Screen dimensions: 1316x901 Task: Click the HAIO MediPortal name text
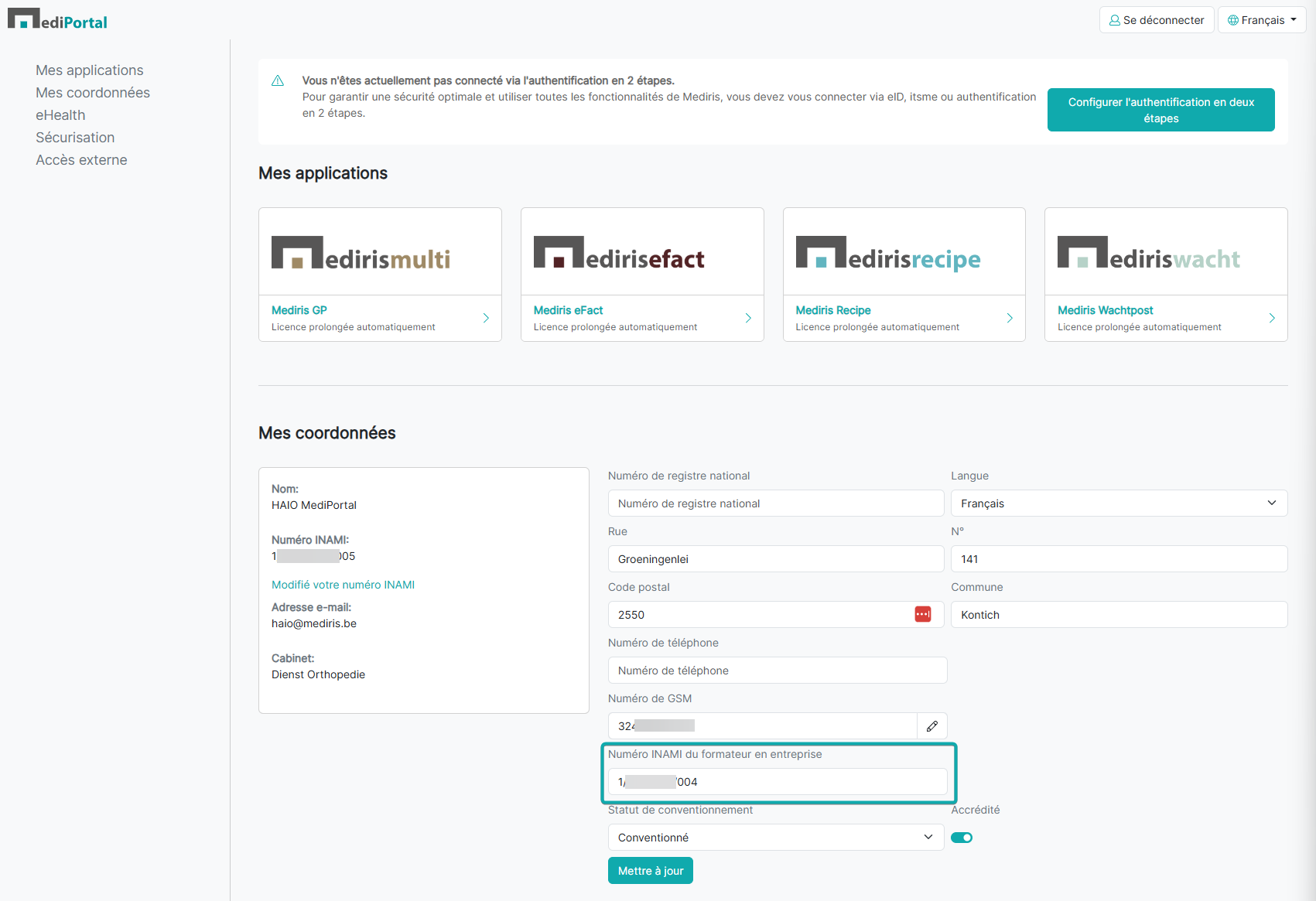coord(314,505)
